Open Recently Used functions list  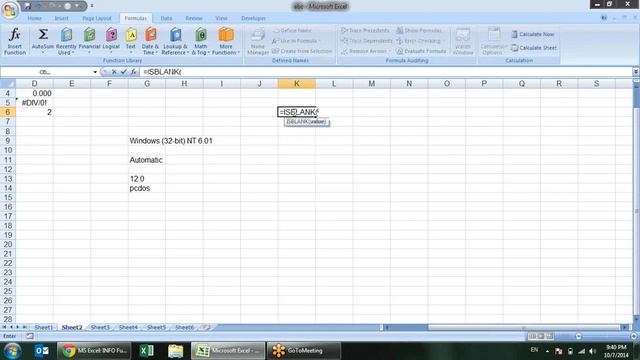coord(66,41)
